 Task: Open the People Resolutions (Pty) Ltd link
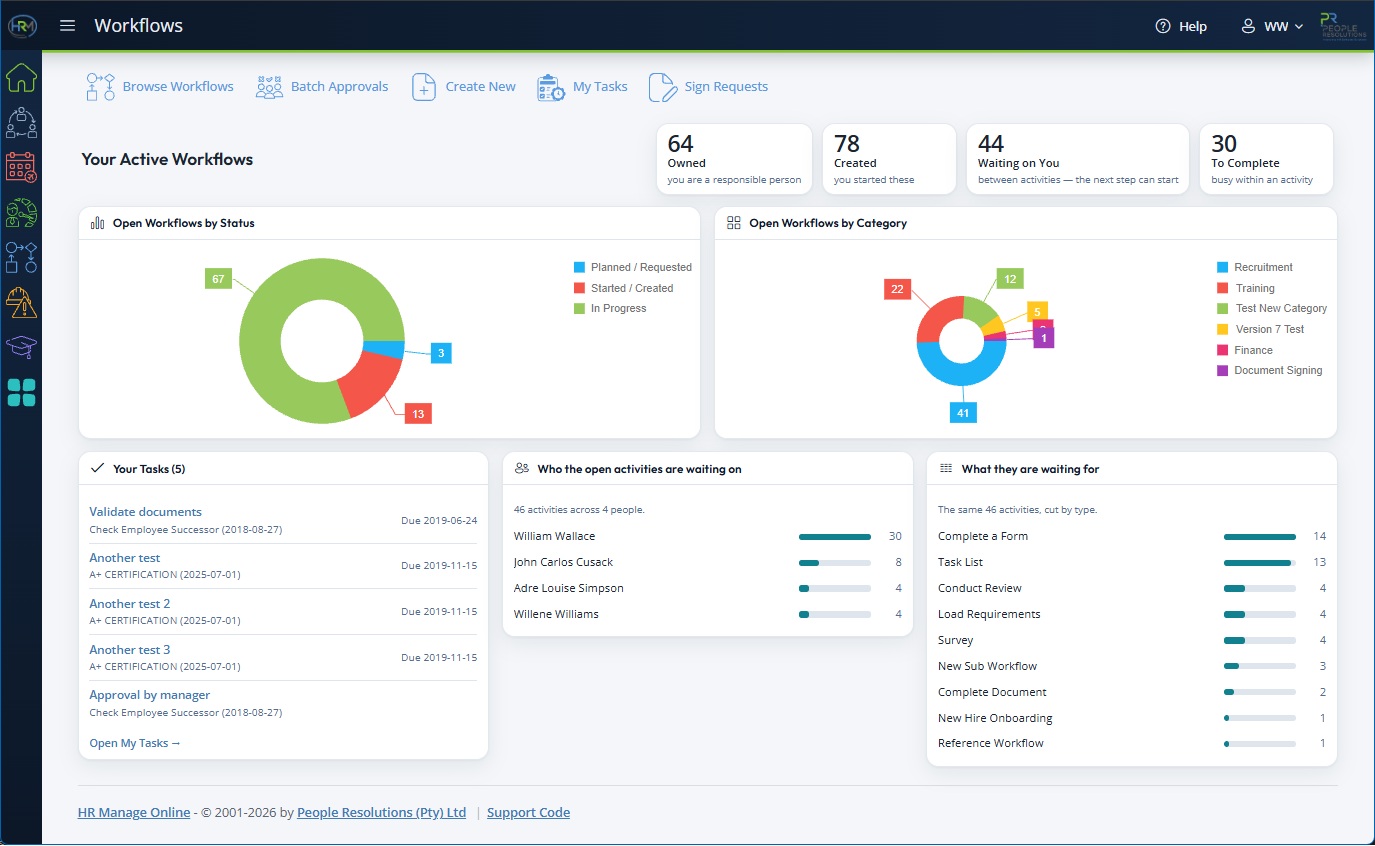(382, 813)
